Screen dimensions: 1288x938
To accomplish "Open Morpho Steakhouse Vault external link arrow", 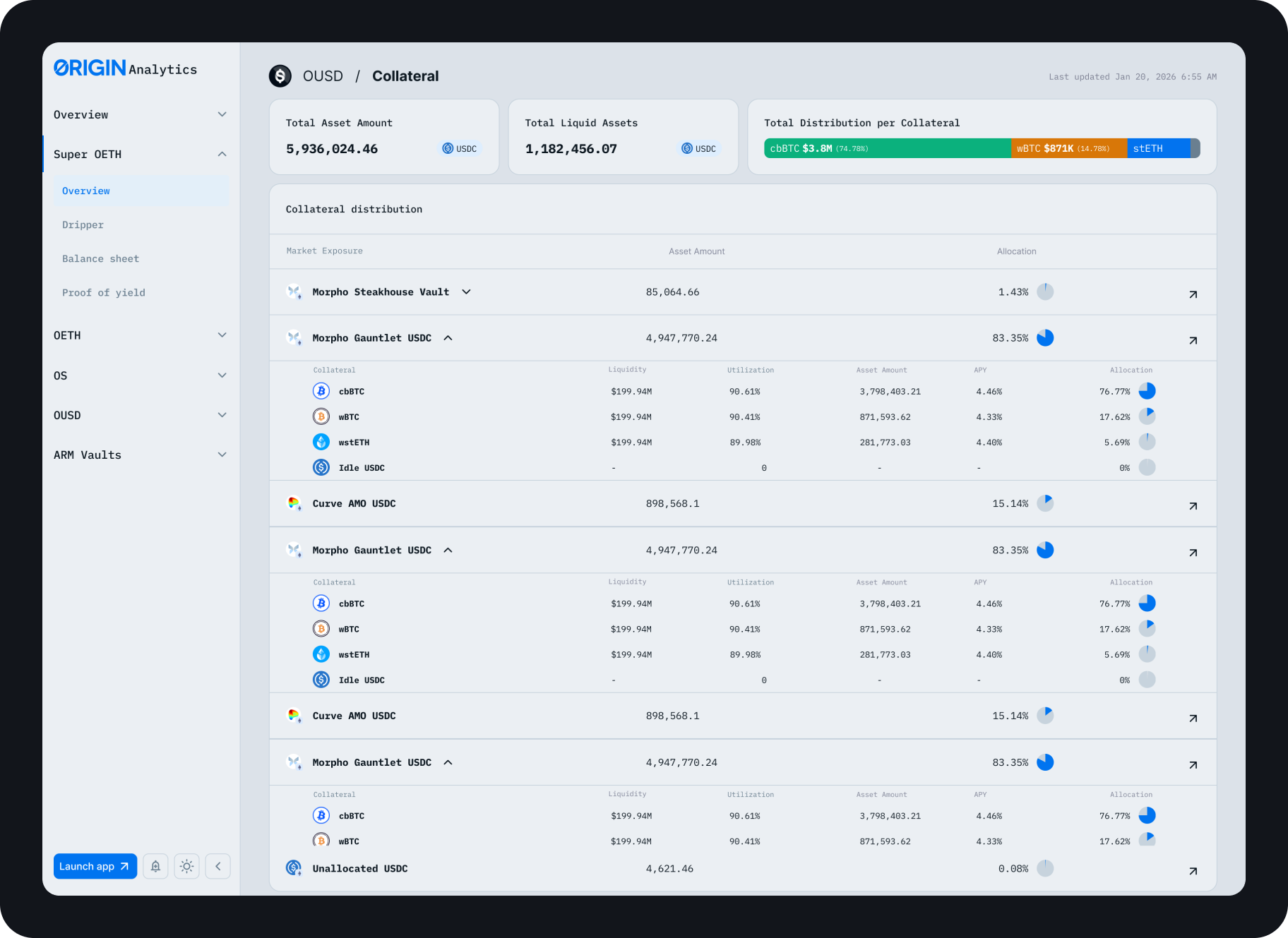I will (1193, 294).
